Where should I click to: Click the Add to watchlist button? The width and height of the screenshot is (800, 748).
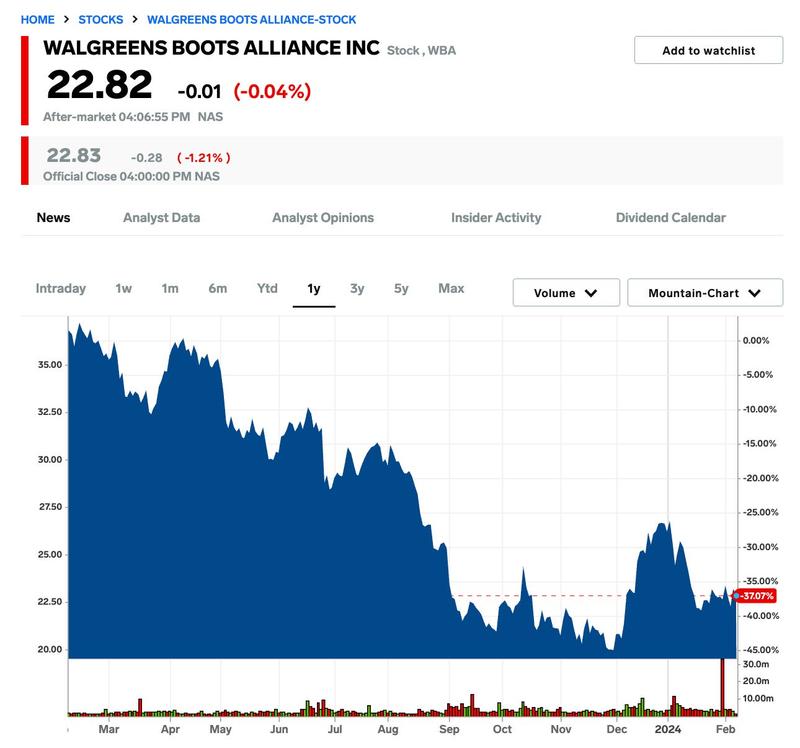tap(708, 50)
